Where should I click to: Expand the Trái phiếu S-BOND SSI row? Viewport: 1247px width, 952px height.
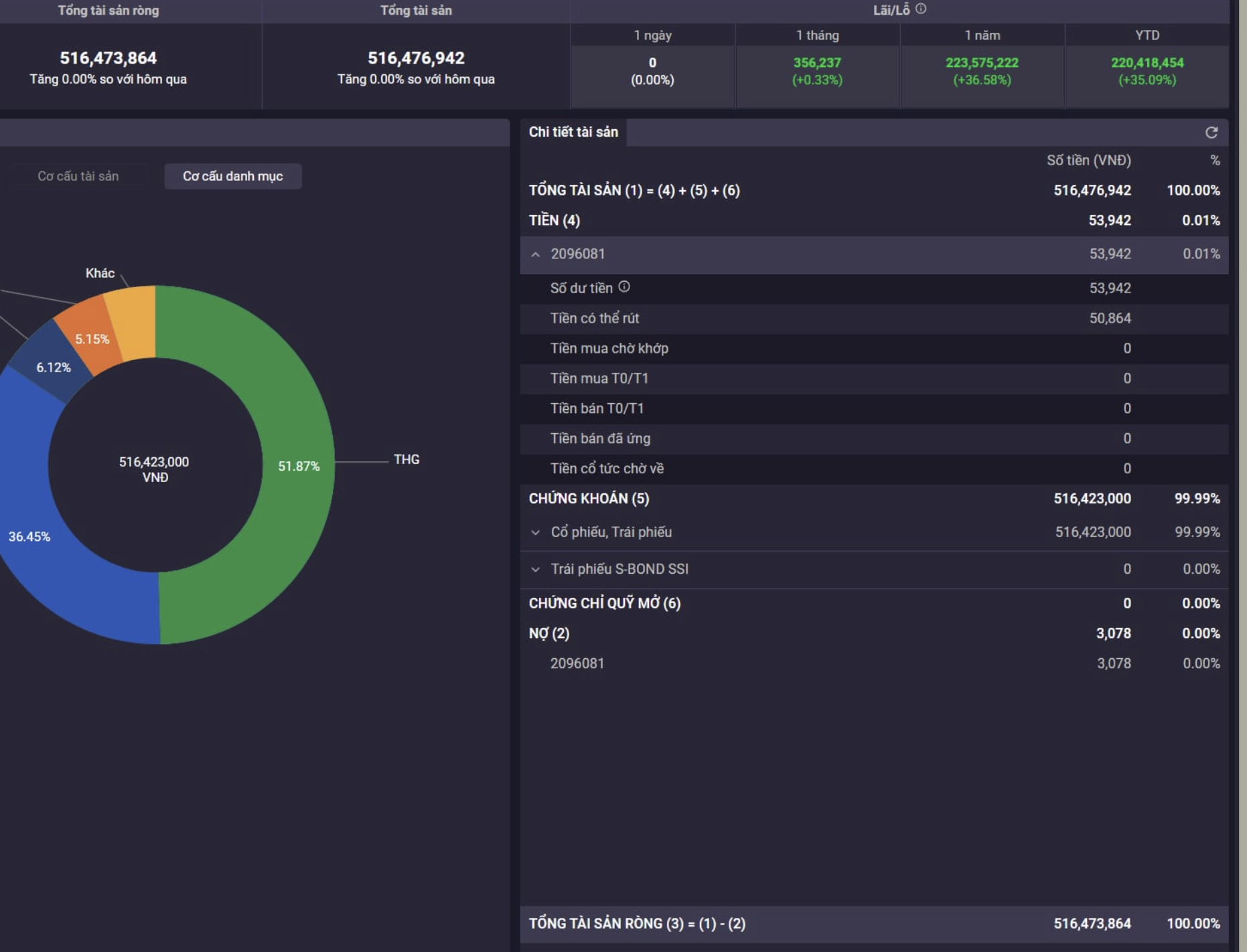pos(536,569)
